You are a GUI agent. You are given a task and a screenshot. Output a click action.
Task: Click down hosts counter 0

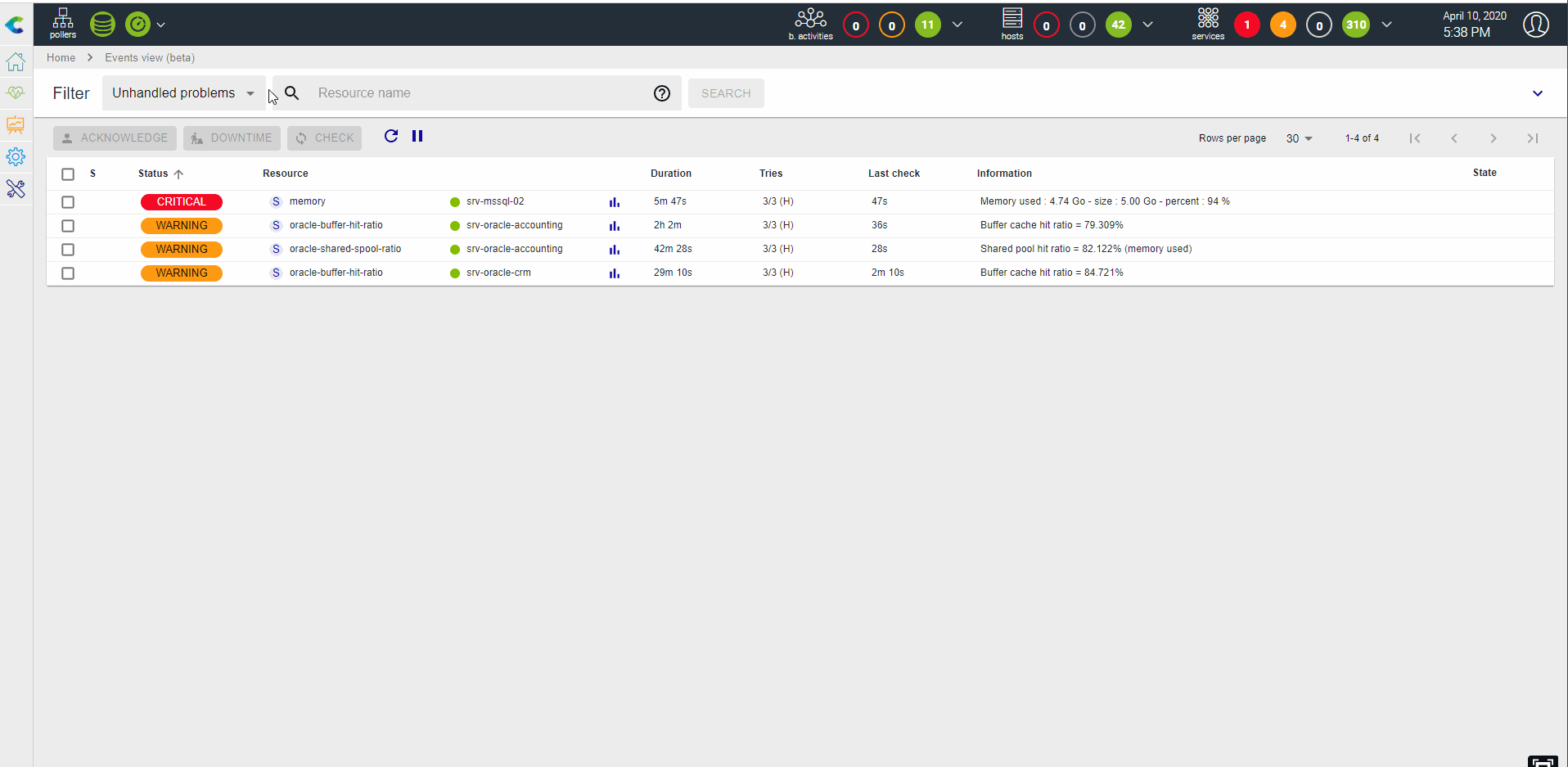[1047, 25]
